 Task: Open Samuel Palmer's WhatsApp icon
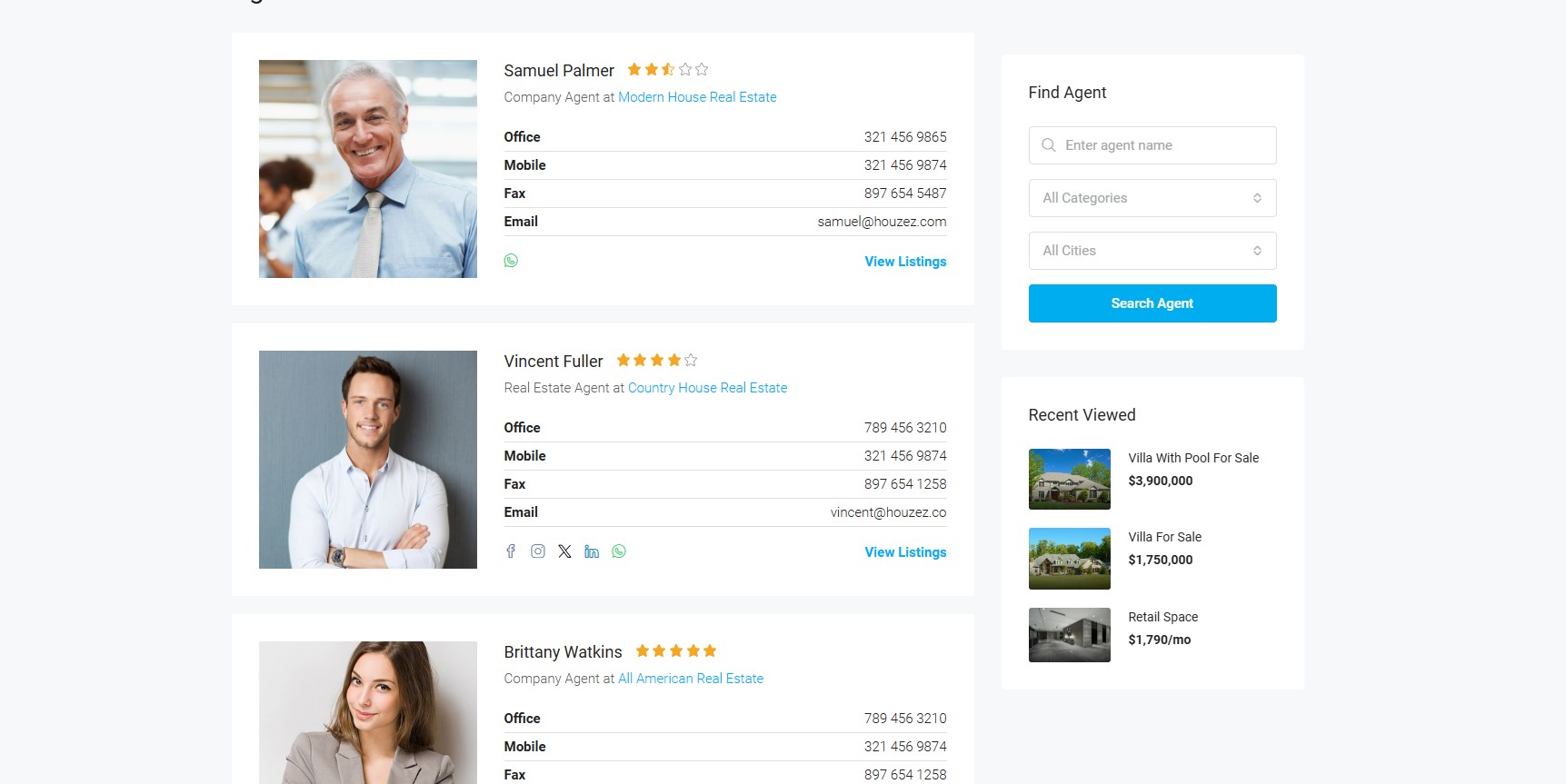511,261
